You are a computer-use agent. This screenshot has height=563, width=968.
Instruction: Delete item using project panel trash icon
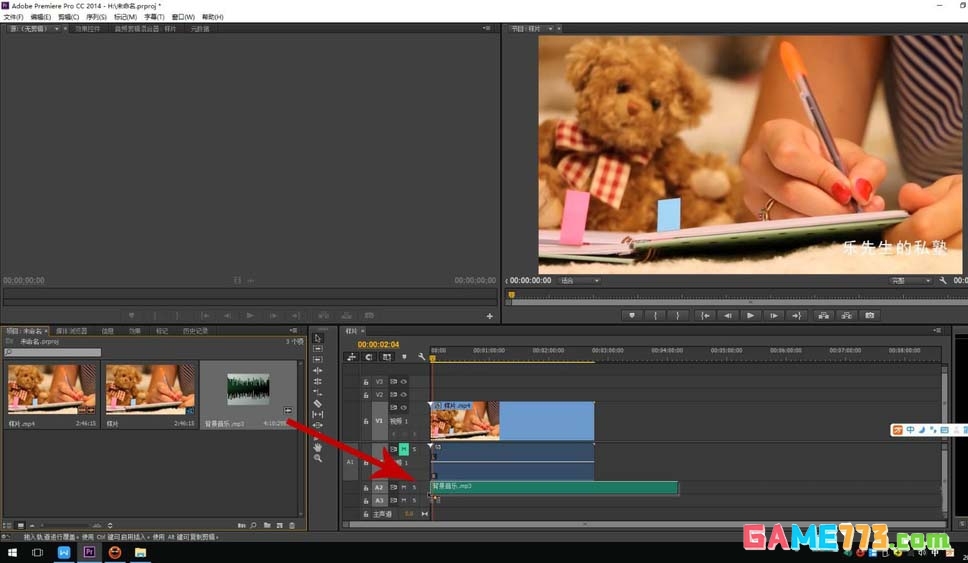click(292, 525)
